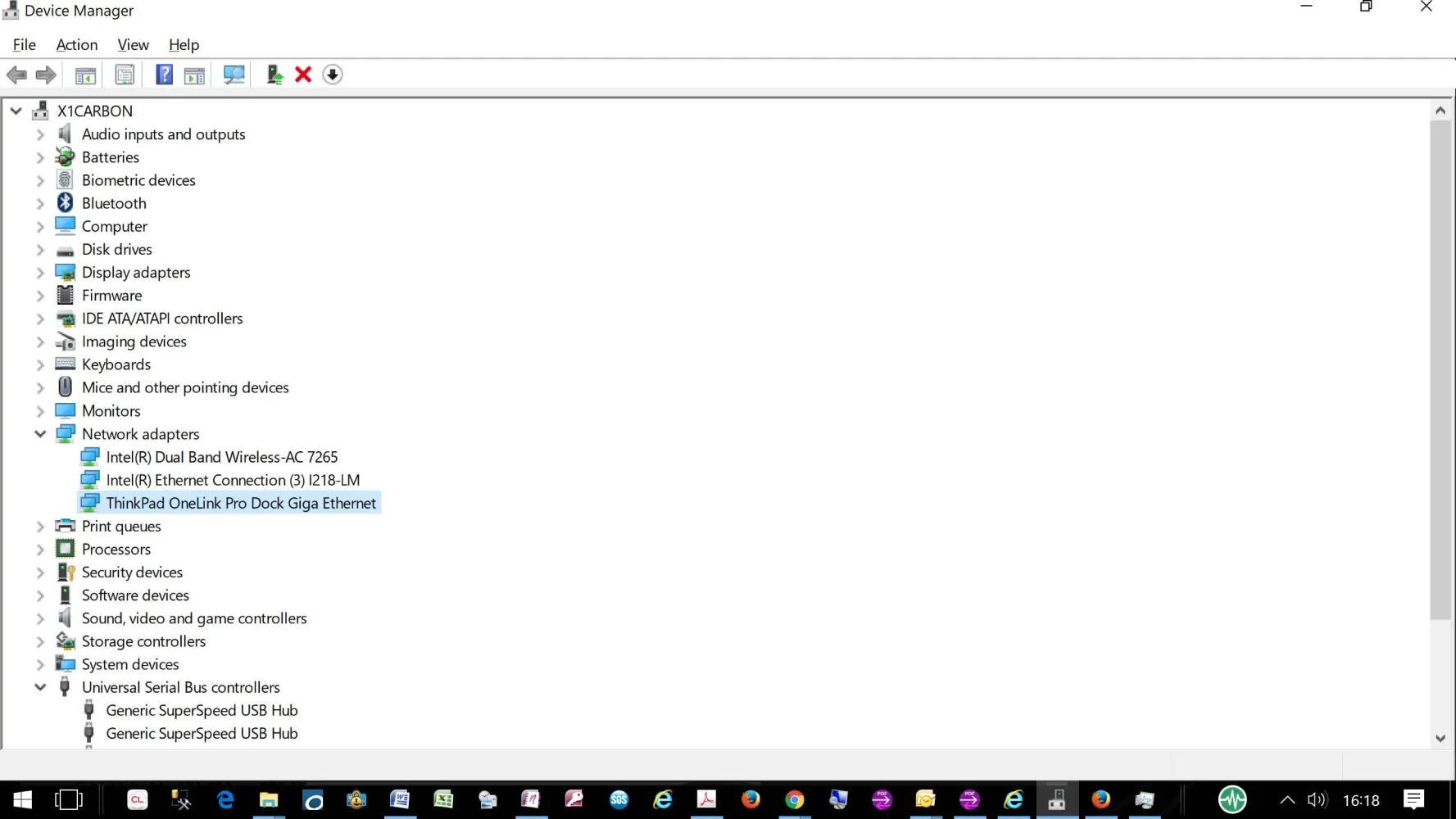This screenshot has width=1456, height=819.
Task: Click the taskbar clock showing 16:18
Action: pos(1361,800)
